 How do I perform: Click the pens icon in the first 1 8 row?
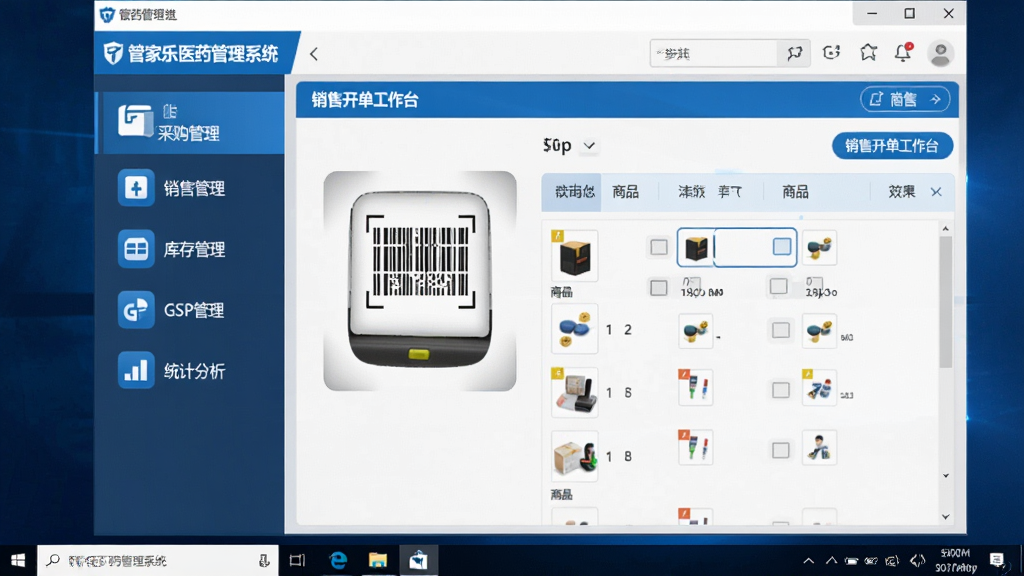coord(695,387)
